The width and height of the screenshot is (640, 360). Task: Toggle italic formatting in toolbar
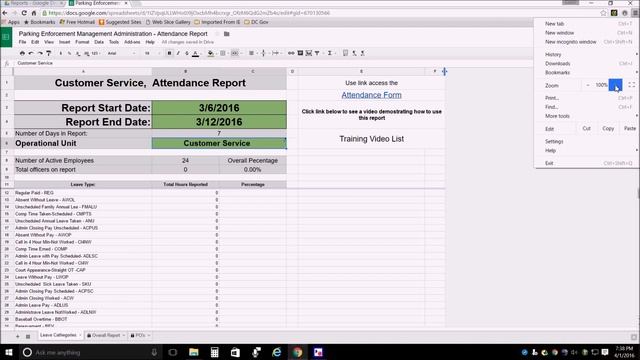coord(178,53)
